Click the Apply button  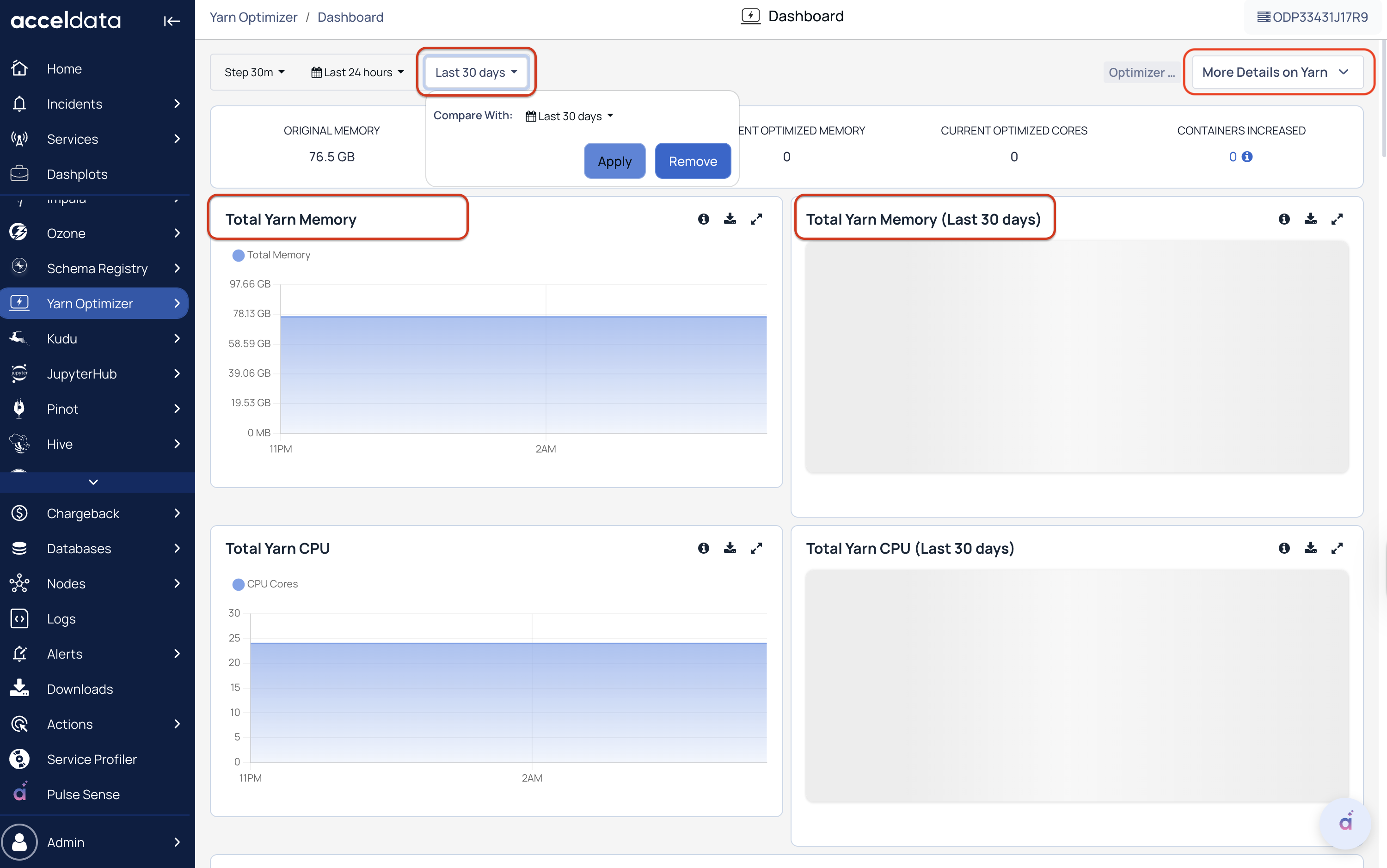pos(614,161)
